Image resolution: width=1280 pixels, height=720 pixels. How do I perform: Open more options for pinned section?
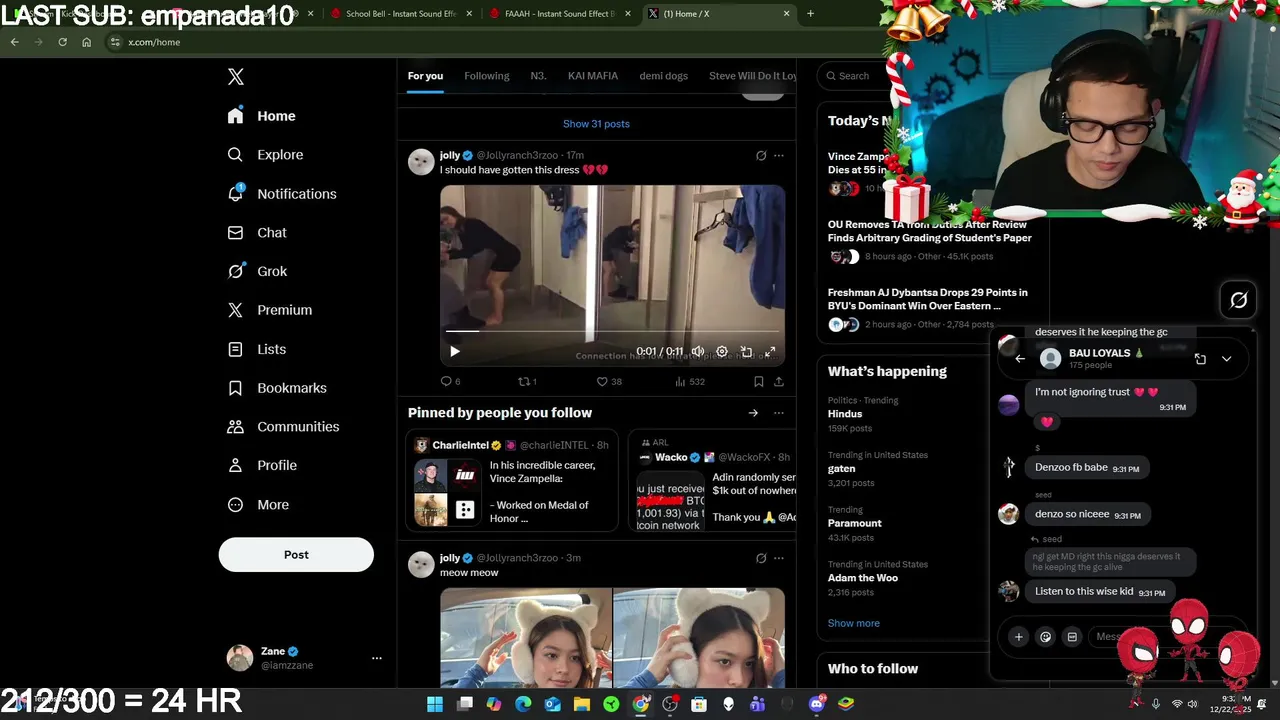click(x=778, y=413)
